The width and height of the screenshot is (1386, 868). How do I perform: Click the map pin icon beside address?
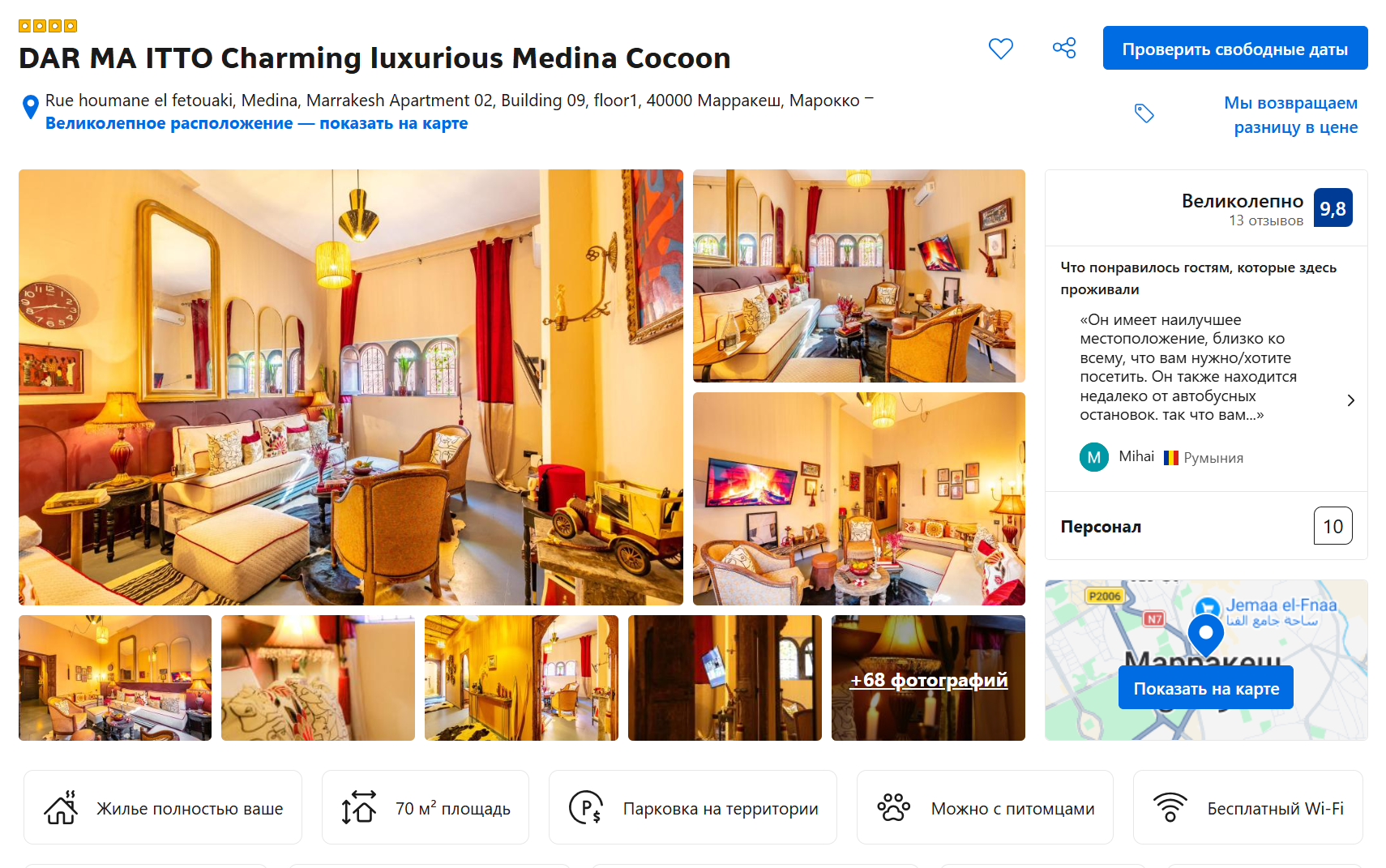click(x=30, y=107)
